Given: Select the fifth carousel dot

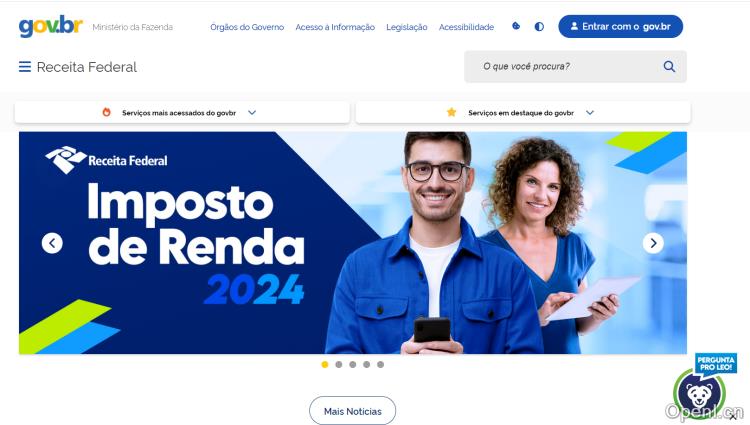Looking at the screenshot, I should 380,364.
